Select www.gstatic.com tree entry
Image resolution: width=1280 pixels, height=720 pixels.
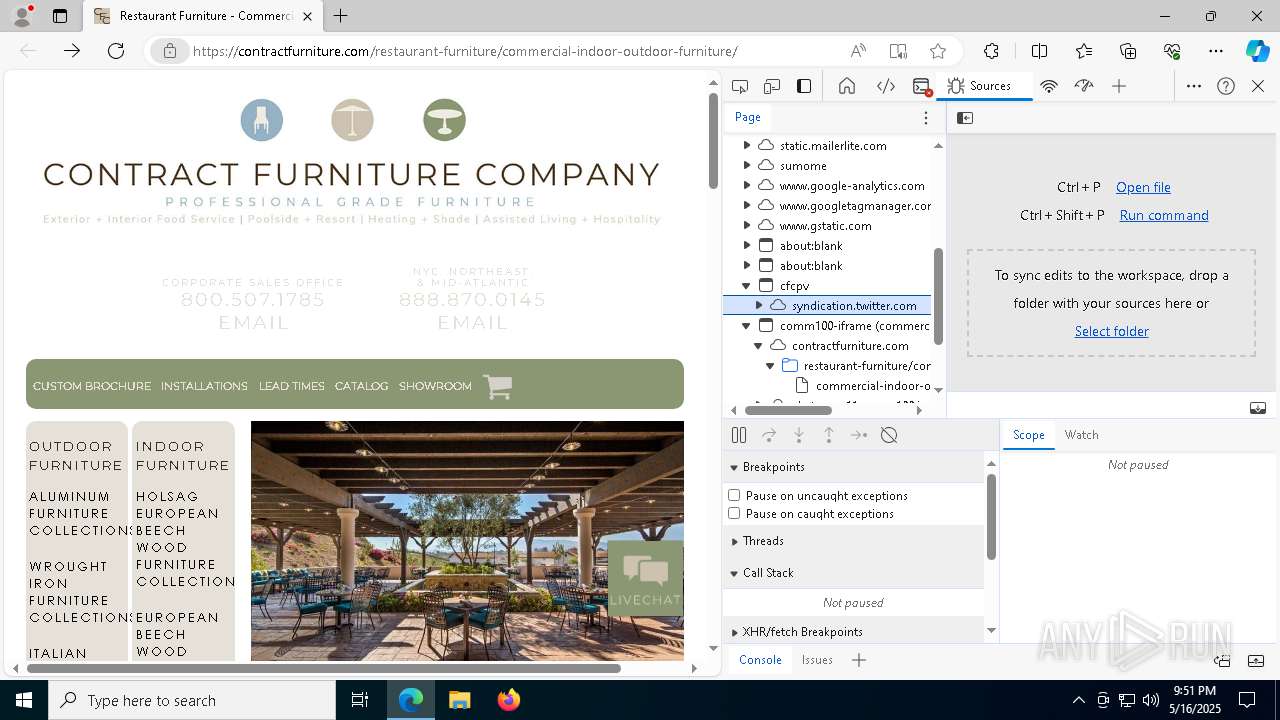(x=825, y=225)
